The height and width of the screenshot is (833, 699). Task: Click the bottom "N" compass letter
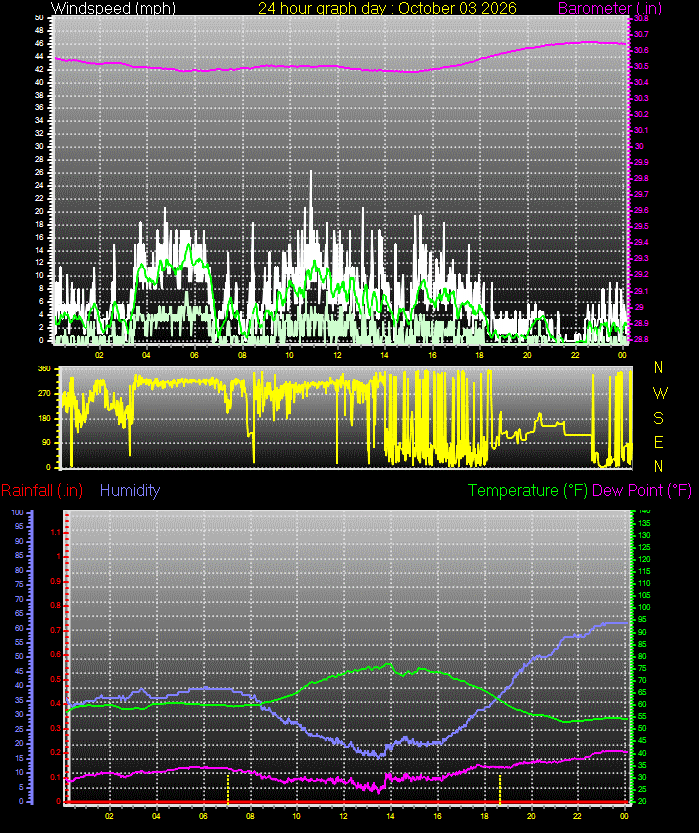point(659,466)
